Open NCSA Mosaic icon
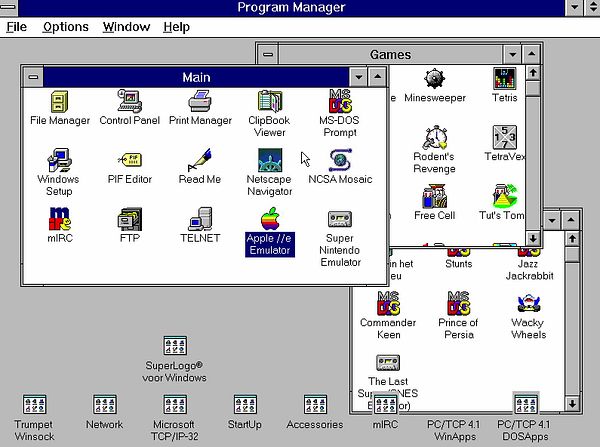The width and height of the screenshot is (600, 447). pos(340,160)
